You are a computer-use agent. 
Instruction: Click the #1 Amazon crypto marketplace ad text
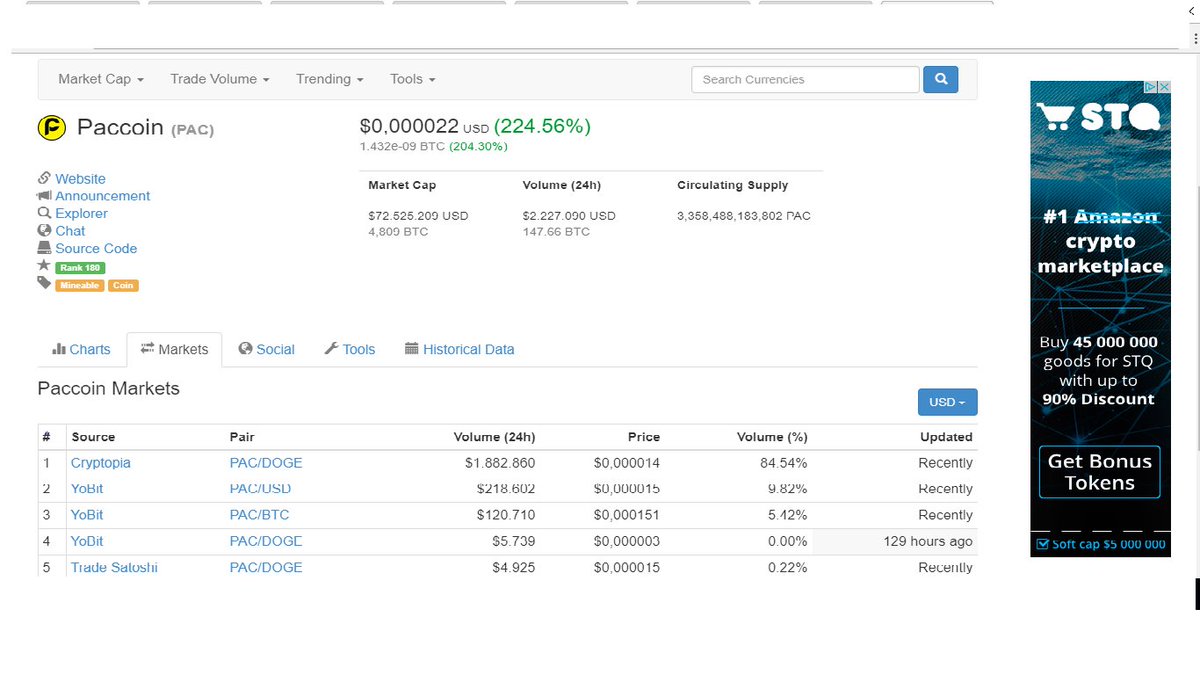pyautogui.click(x=1100, y=242)
